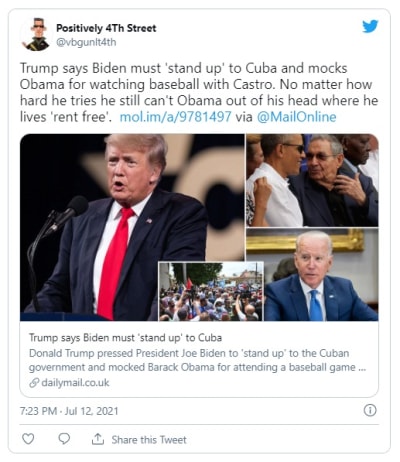Visit the @MailOnline mention
This screenshot has height=462, width=400.
(297, 117)
